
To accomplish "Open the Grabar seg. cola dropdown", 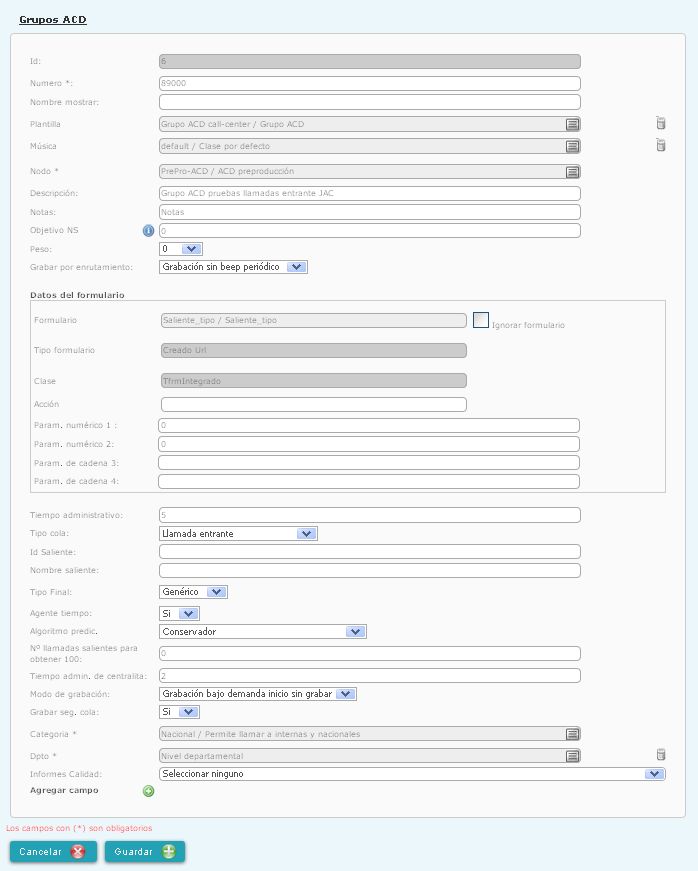I will (179, 712).
